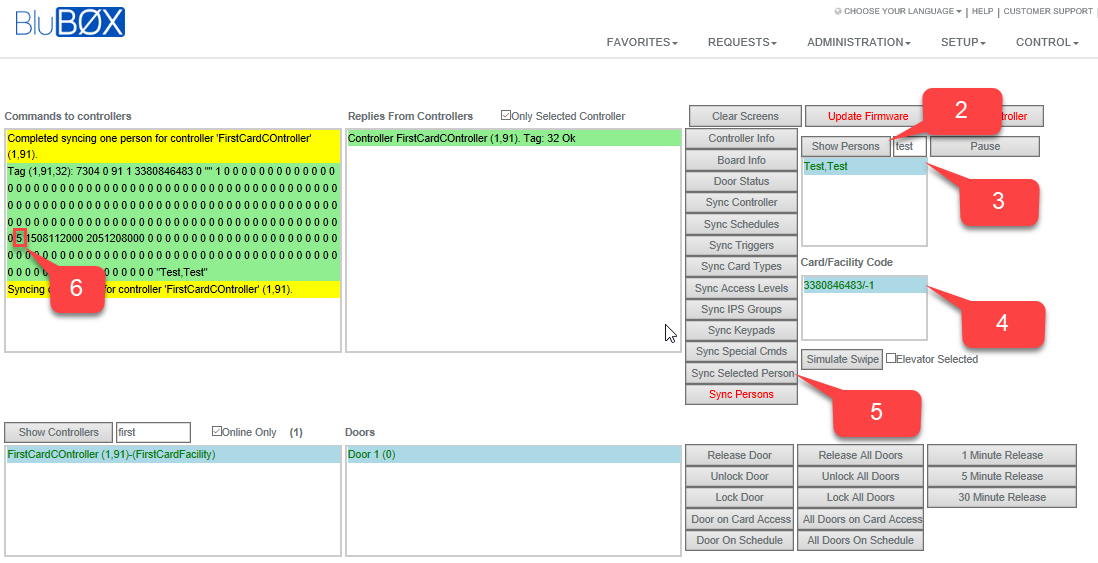Toggle the Online Only checkbox
Screen dimensions: 1098x563
tap(217, 432)
